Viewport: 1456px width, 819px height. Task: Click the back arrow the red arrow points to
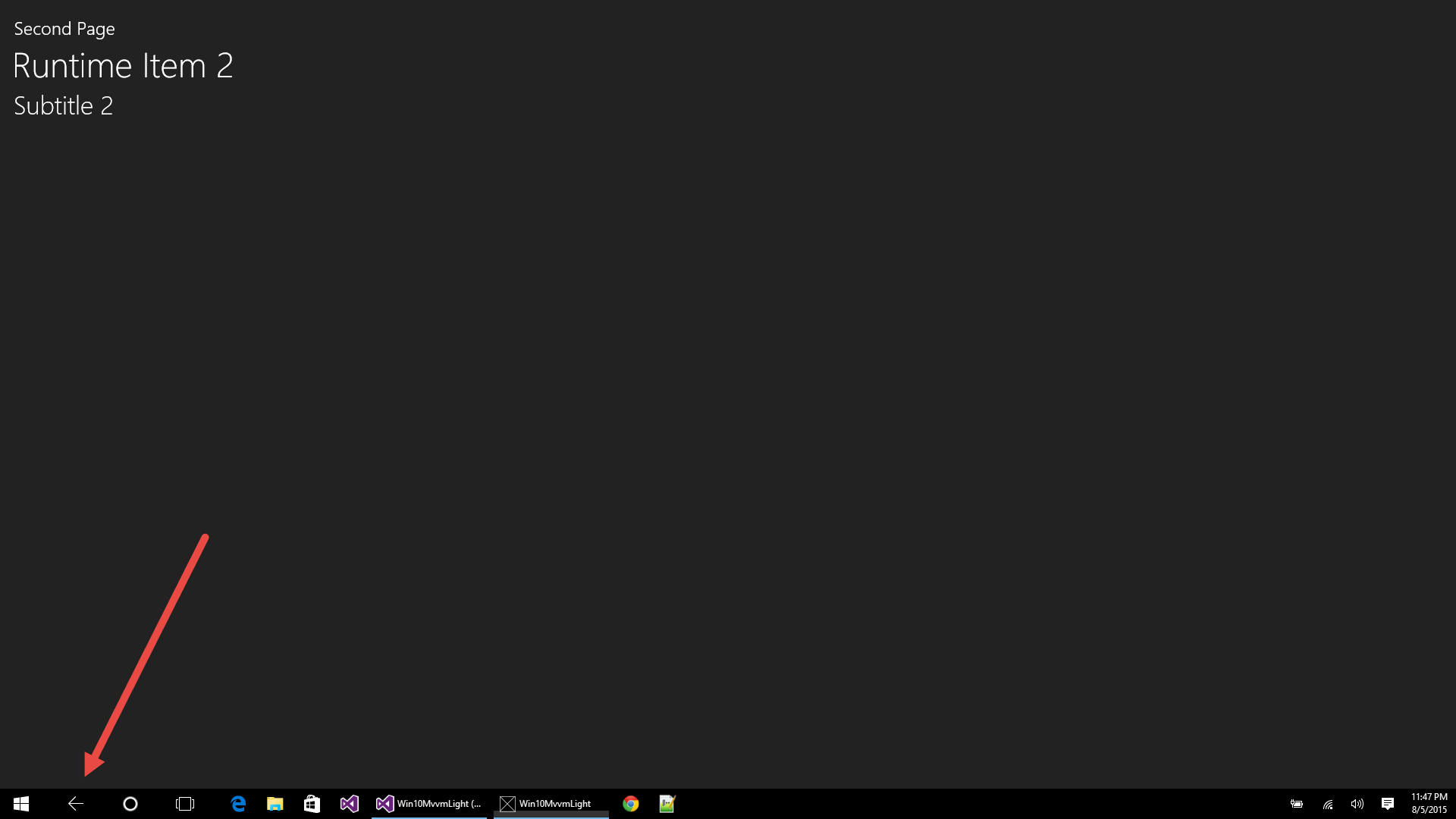point(74,803)
